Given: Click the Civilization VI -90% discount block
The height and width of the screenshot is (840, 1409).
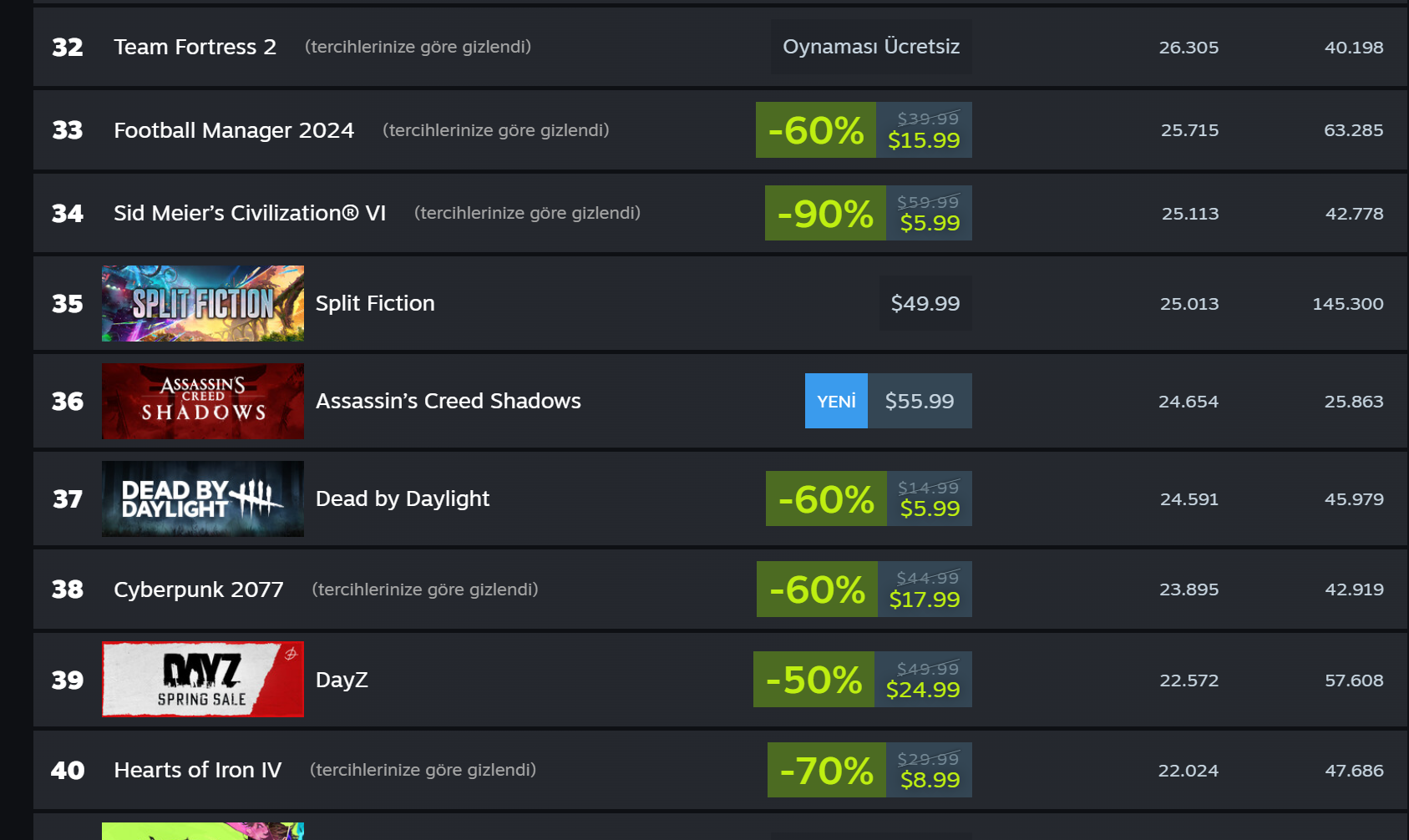Looking at the screenshot, I should coord(825,214).
